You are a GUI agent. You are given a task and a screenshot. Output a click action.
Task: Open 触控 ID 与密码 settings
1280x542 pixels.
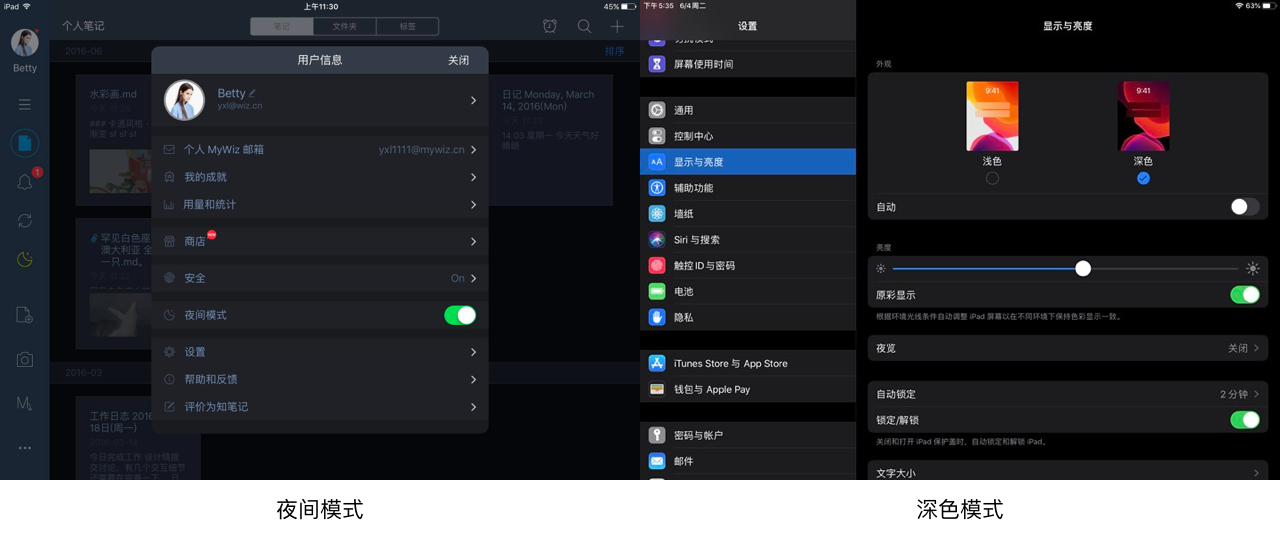[748, 266]
